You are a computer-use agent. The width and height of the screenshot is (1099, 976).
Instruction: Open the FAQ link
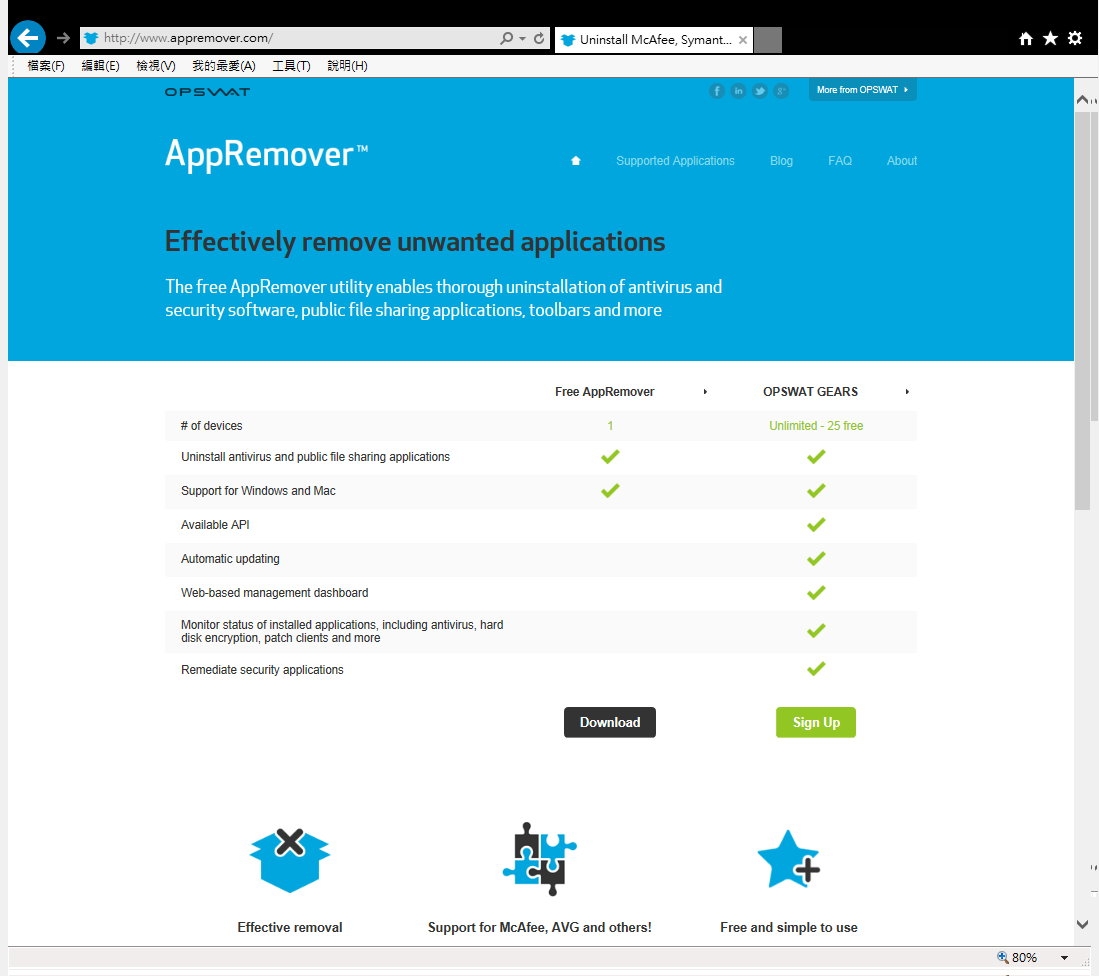point(840,160)
